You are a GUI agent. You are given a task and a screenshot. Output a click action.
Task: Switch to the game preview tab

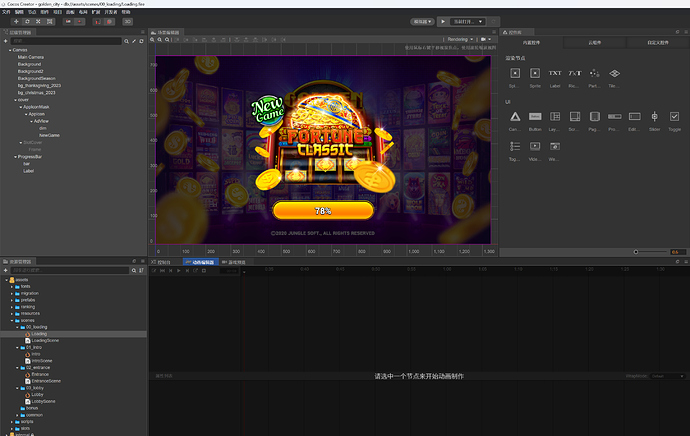[234, 262]
